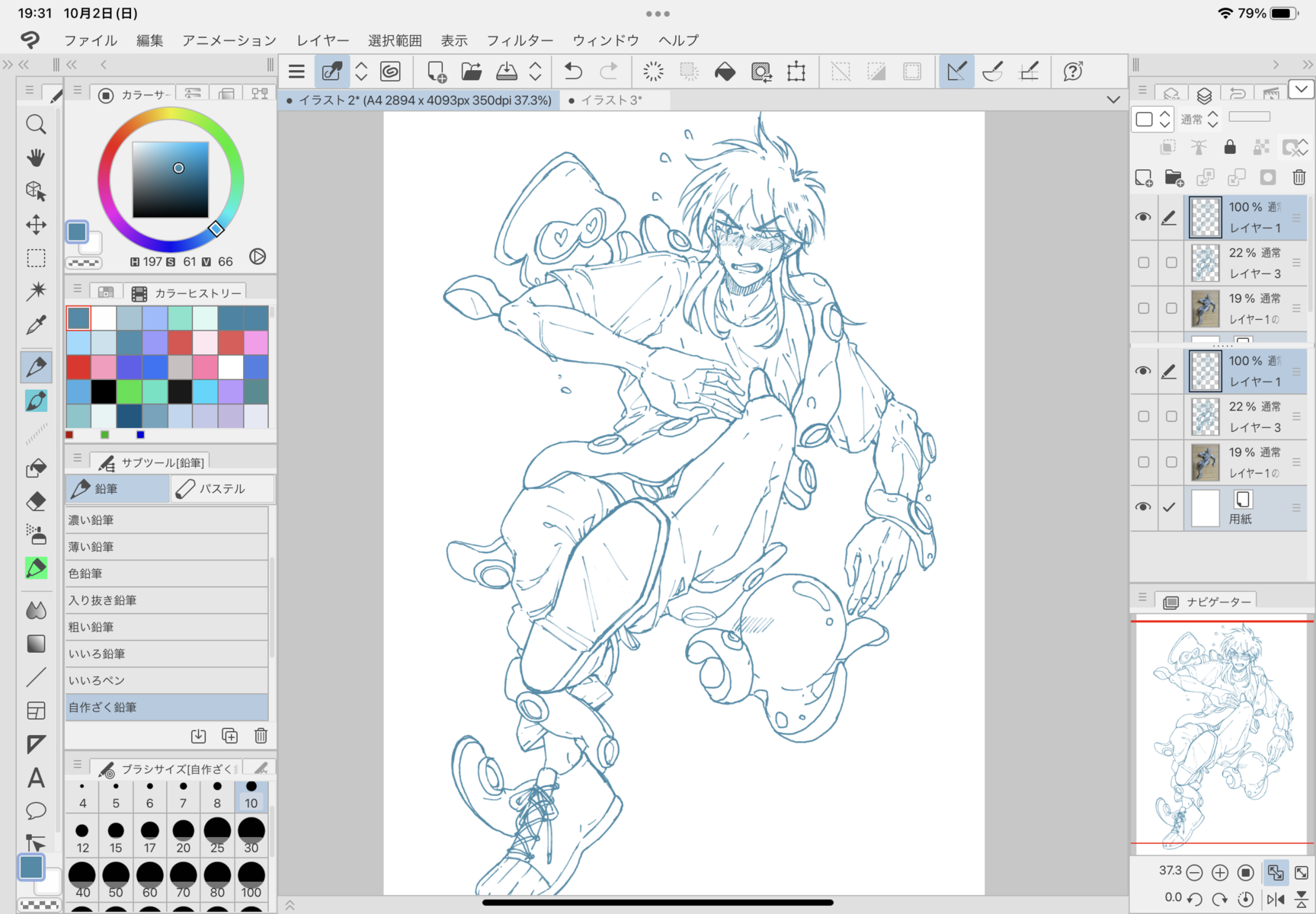1316x914 pixels.
Task: Show the 22% レイヤー3 layer
Action: click(1143, 263)
